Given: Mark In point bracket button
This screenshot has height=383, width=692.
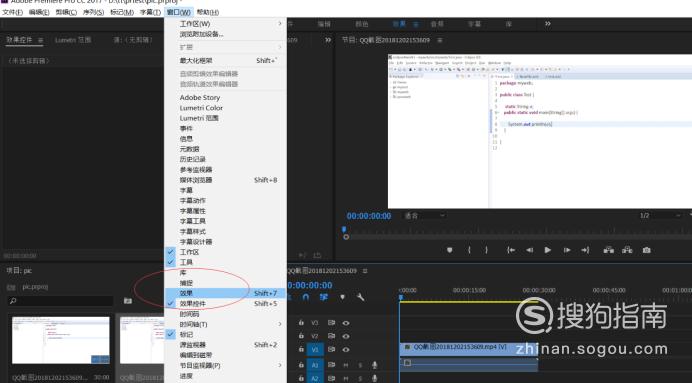Looking at the screenshot, I should click(x=469, y=250).
